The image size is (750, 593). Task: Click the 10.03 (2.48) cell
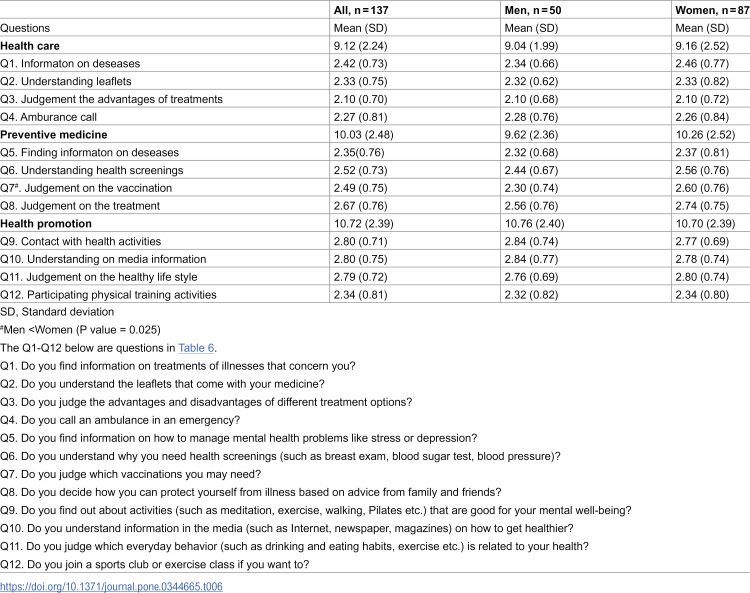pyautogui.click(x=364, y=135)
